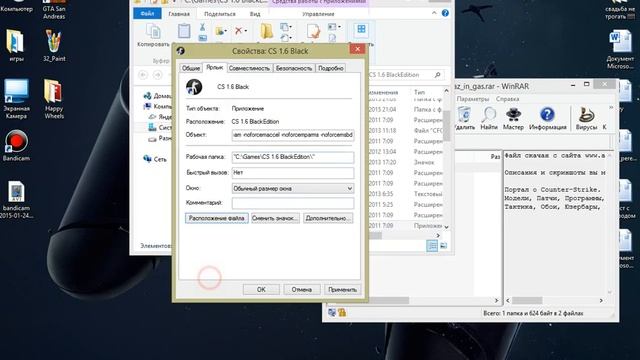Click the empty Комментарий field
Viewport: 640px width, 360px height.
pos(293,203)
